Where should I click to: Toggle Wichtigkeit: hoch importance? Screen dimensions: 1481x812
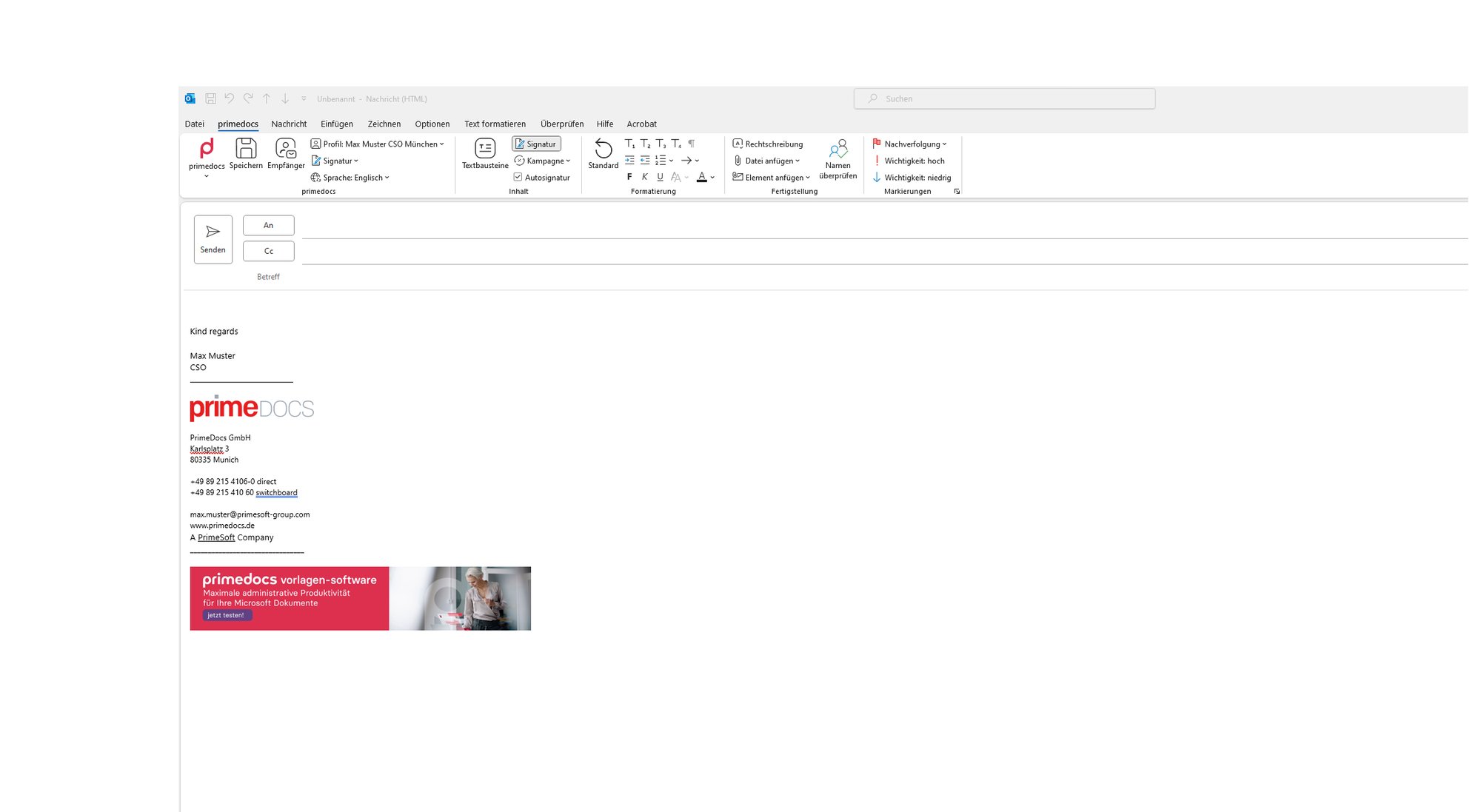(x=909, y=161)
